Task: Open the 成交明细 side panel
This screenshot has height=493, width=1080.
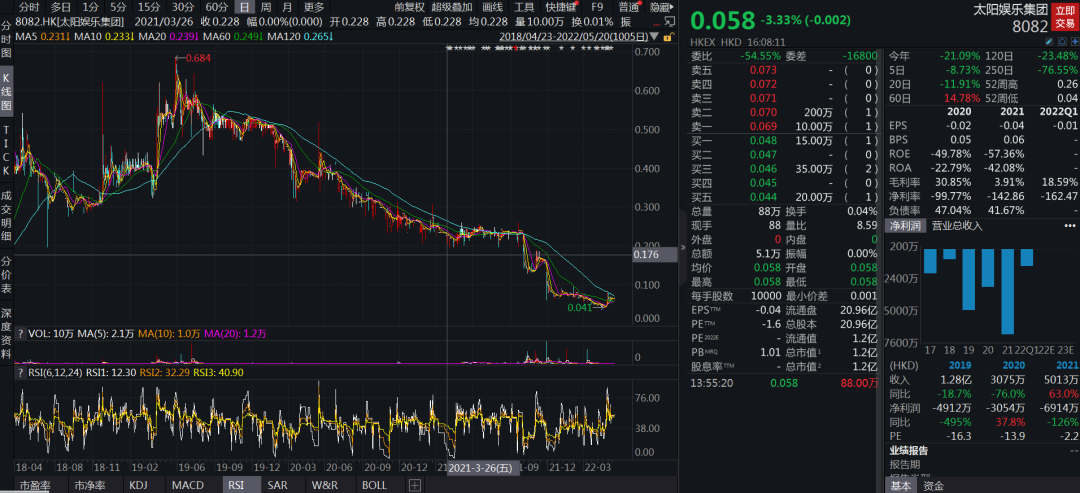Action: [x=6, y=215]
